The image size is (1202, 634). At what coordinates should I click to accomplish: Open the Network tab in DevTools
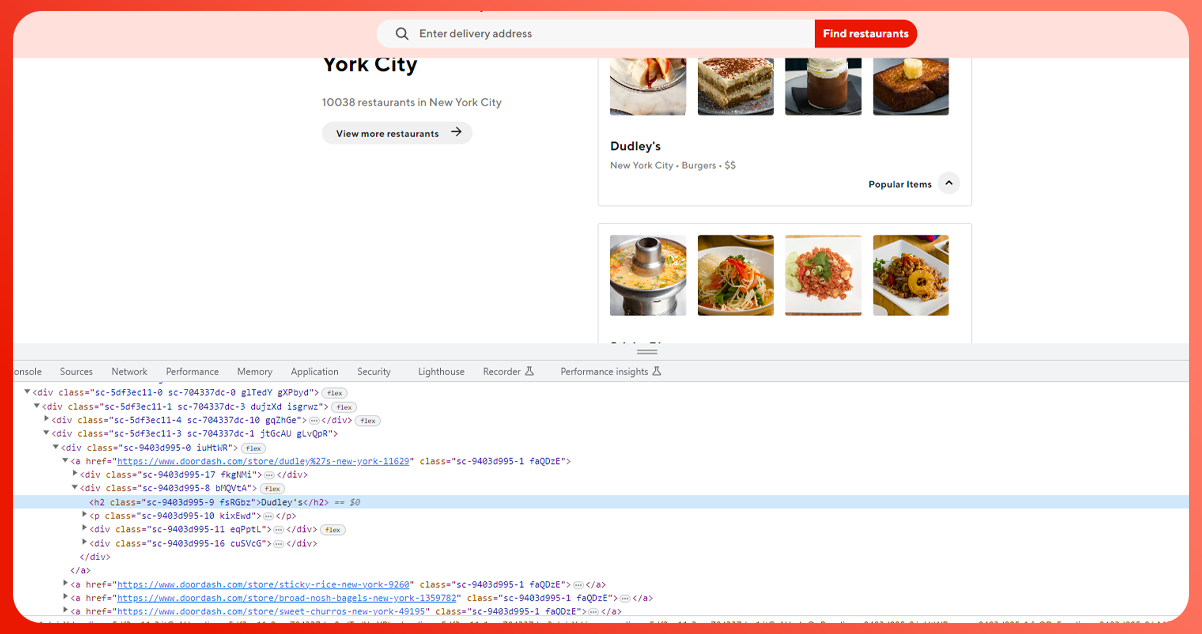coord(129,371)
